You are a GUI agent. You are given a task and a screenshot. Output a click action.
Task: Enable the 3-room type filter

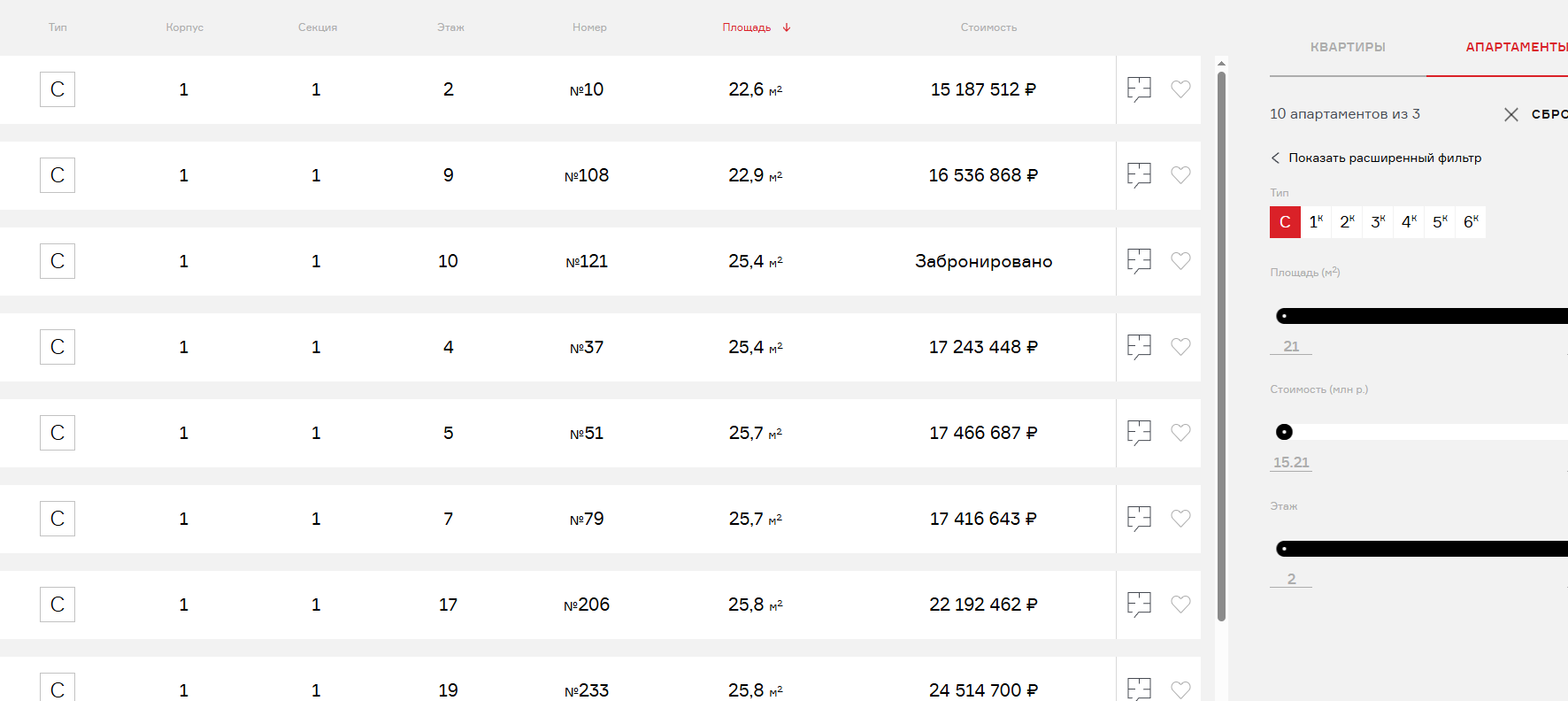1378,222
